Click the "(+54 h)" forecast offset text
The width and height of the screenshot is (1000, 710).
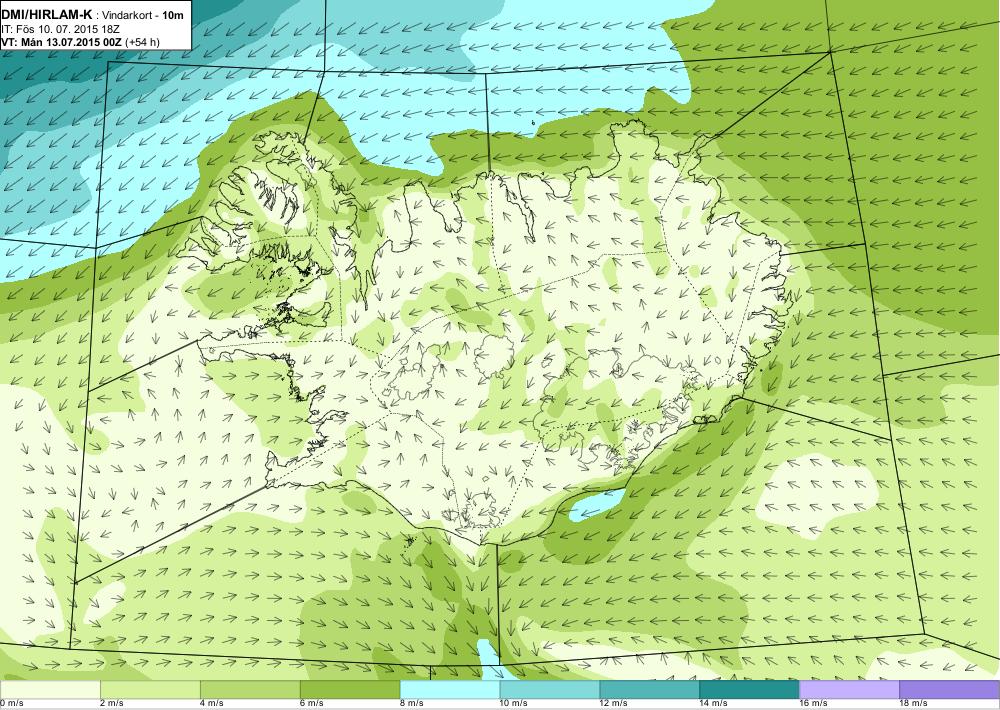pos(143,42)
